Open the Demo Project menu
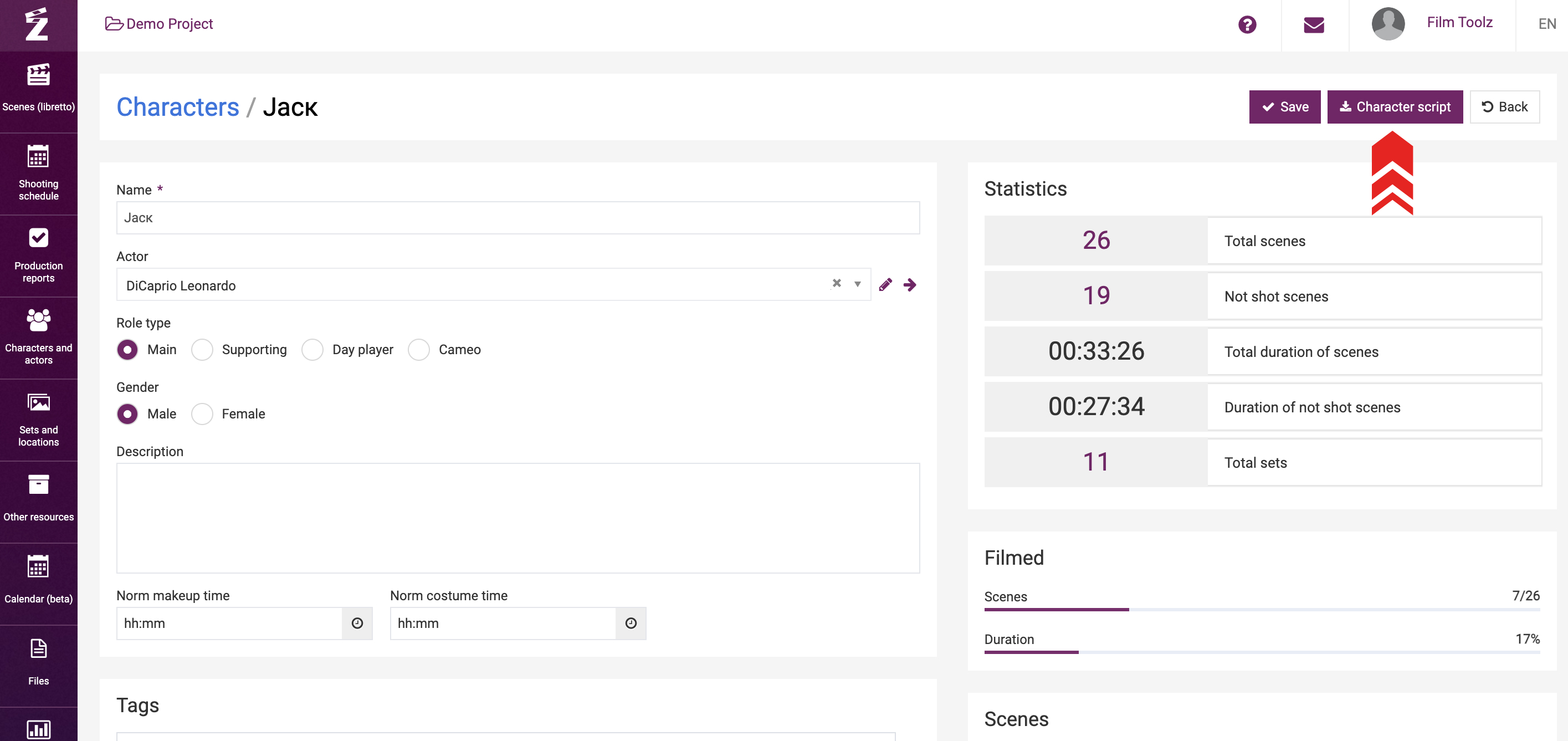The width and height of the screenshot is (1568, 741). 159,24
